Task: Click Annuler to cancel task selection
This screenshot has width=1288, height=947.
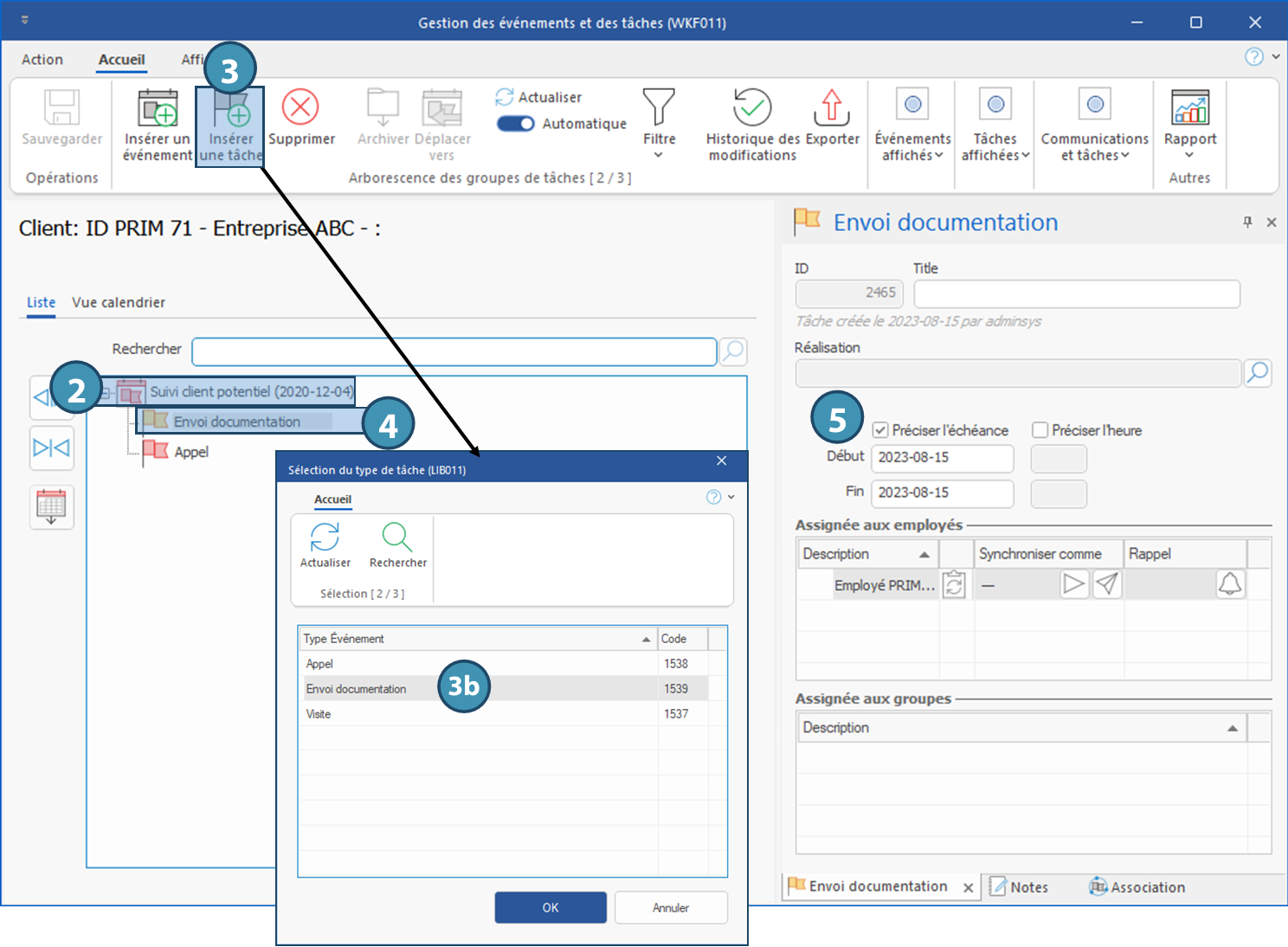Action: (x=671, y=907)
